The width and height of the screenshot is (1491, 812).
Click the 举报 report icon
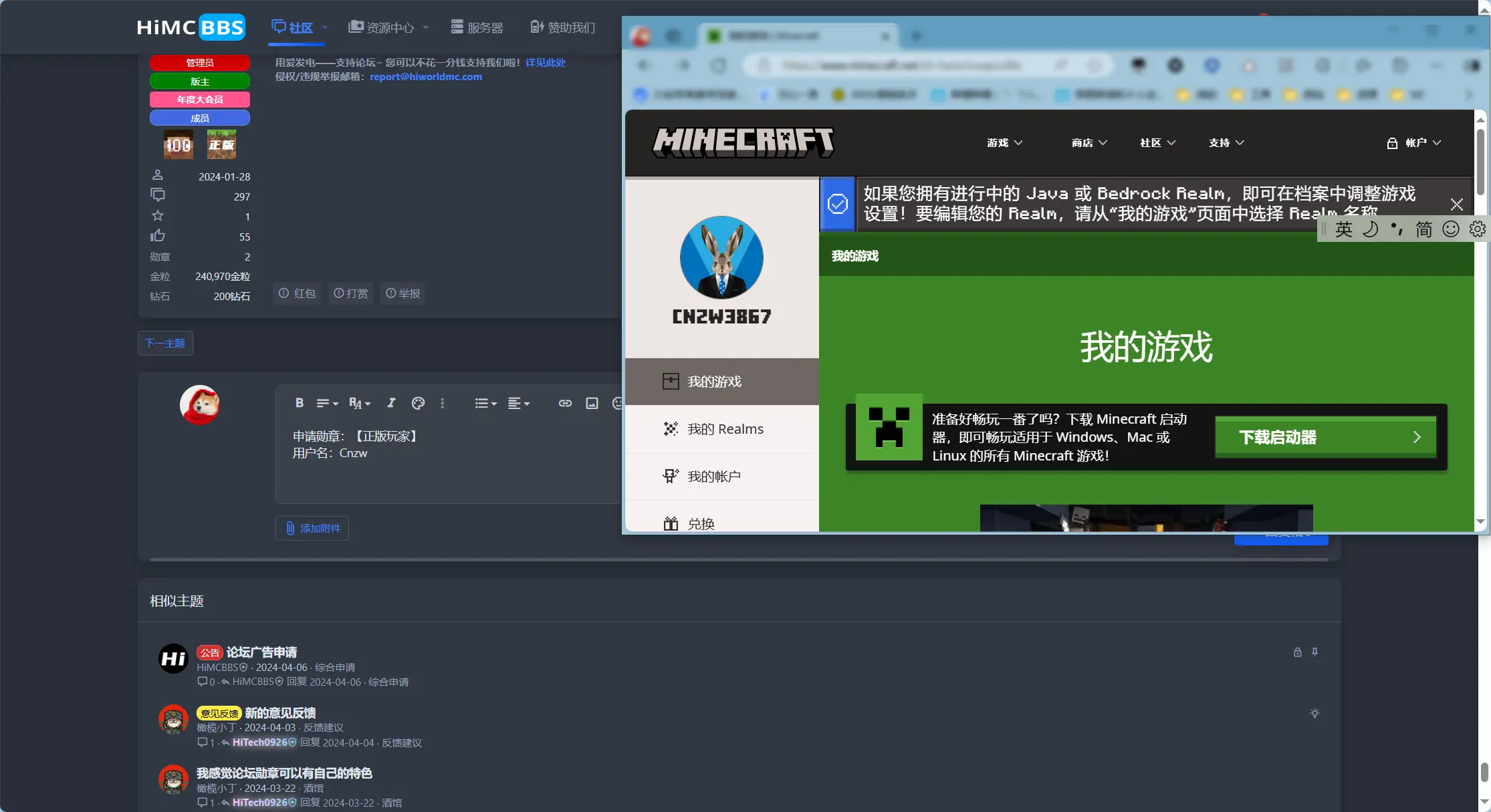[403, 293]
